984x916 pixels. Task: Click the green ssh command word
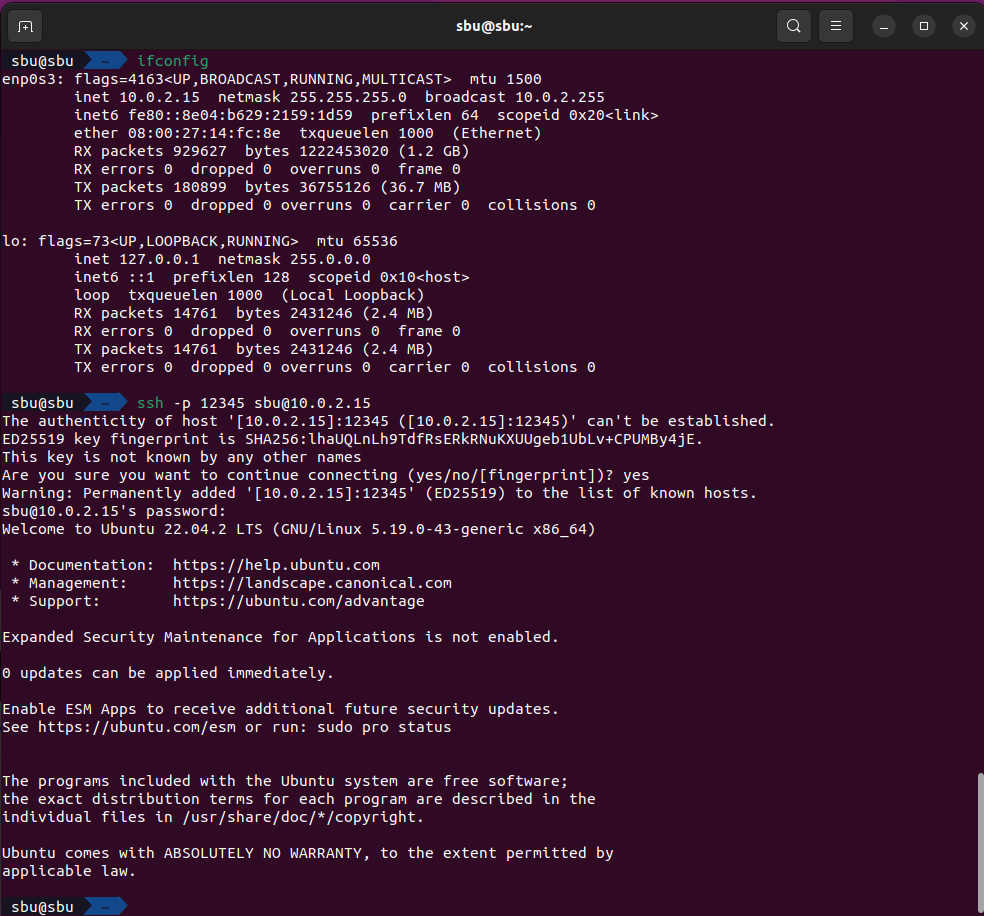click(x=150, y=403)
